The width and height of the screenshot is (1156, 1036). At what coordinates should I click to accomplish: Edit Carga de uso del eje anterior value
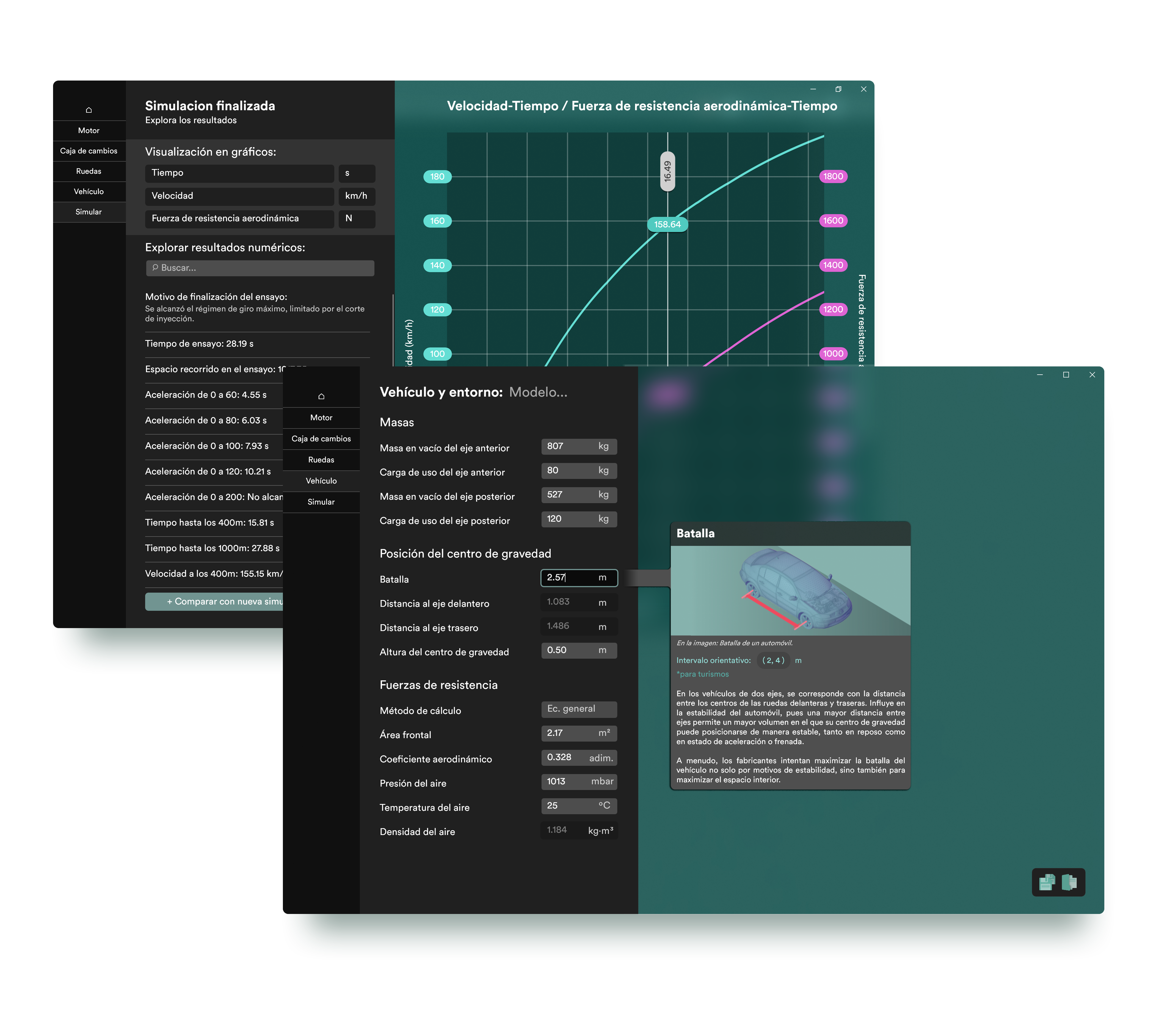(579, 471)
